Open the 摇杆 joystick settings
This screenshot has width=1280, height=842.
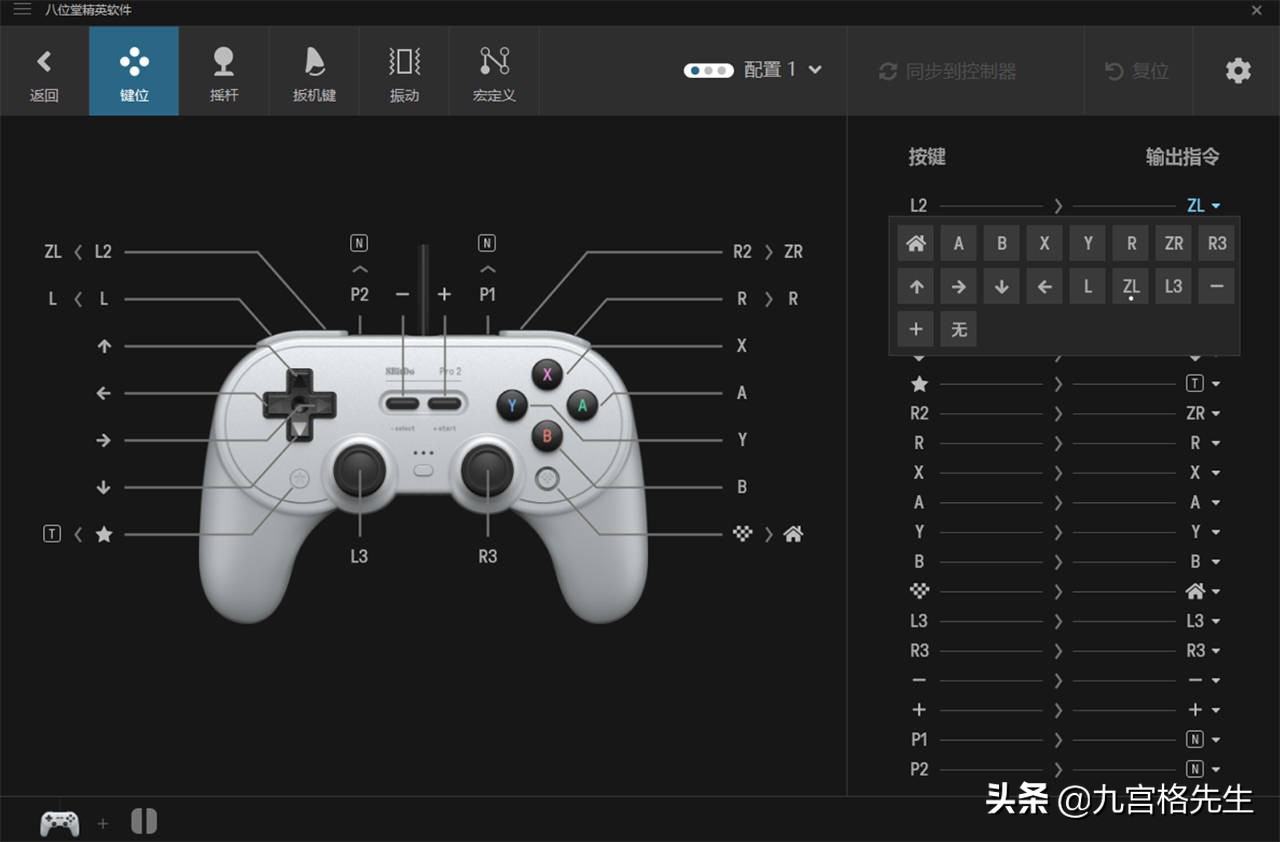click(224, 70)
